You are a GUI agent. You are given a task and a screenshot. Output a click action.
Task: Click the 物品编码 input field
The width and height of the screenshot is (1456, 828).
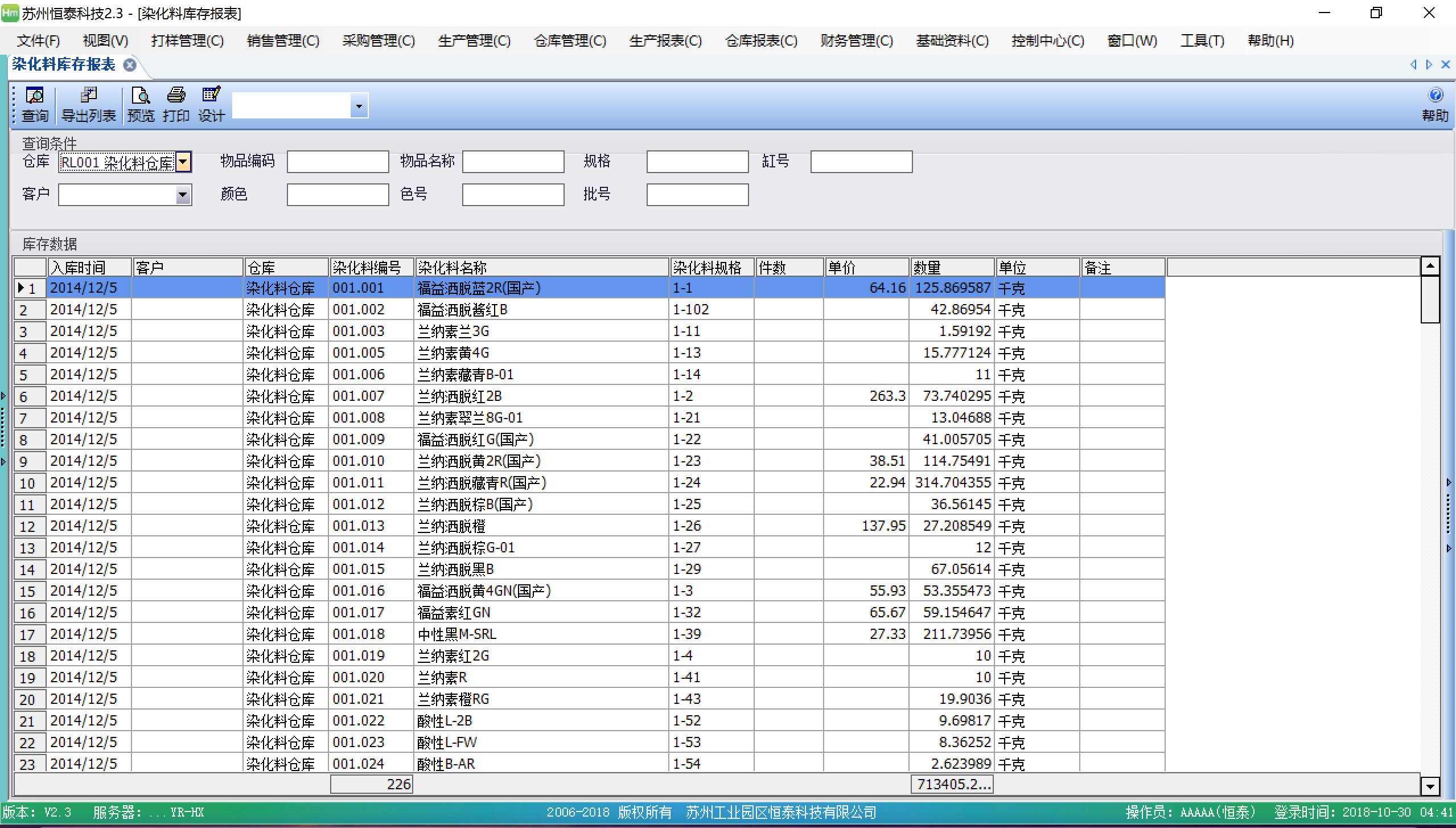(338, 162)
